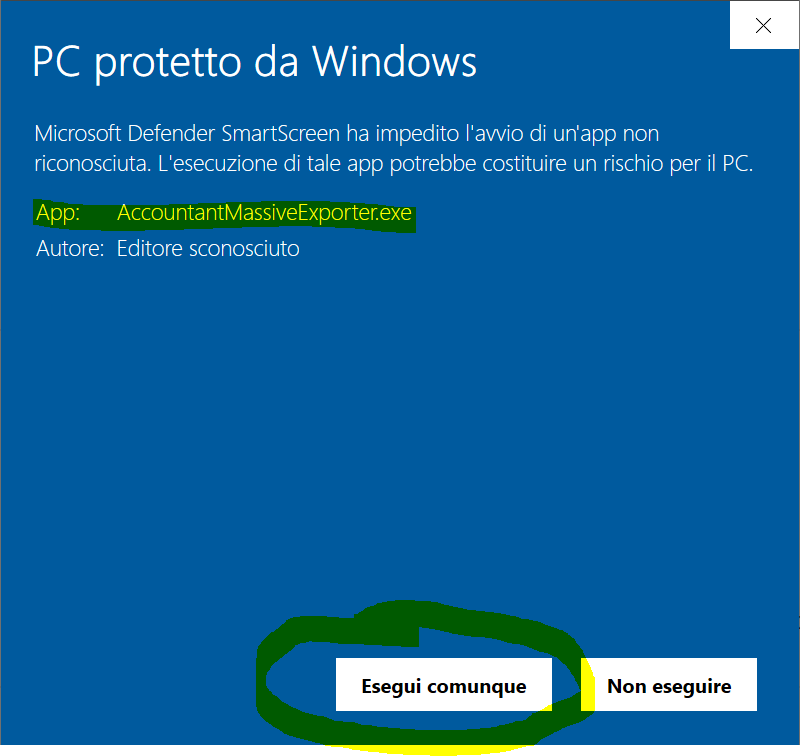Click the word "costituire" in the description

point(524,164)
